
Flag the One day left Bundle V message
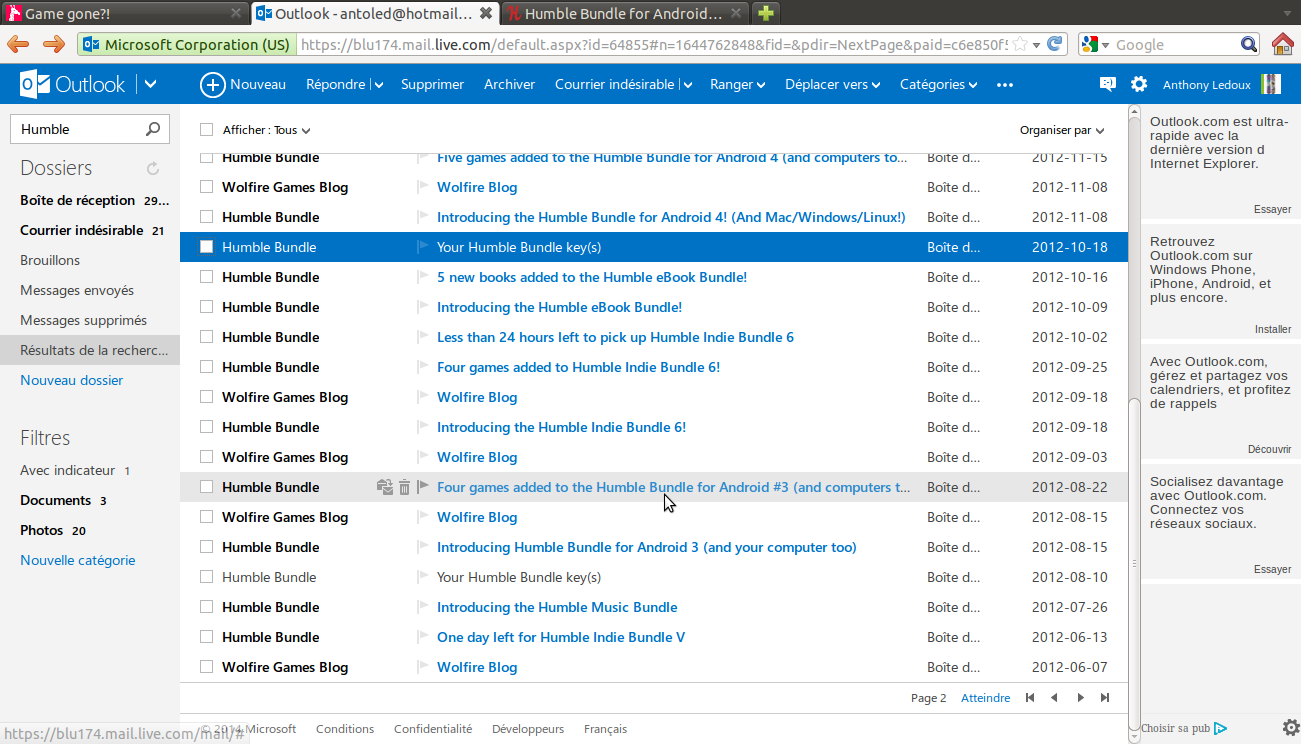click(422, 637)
